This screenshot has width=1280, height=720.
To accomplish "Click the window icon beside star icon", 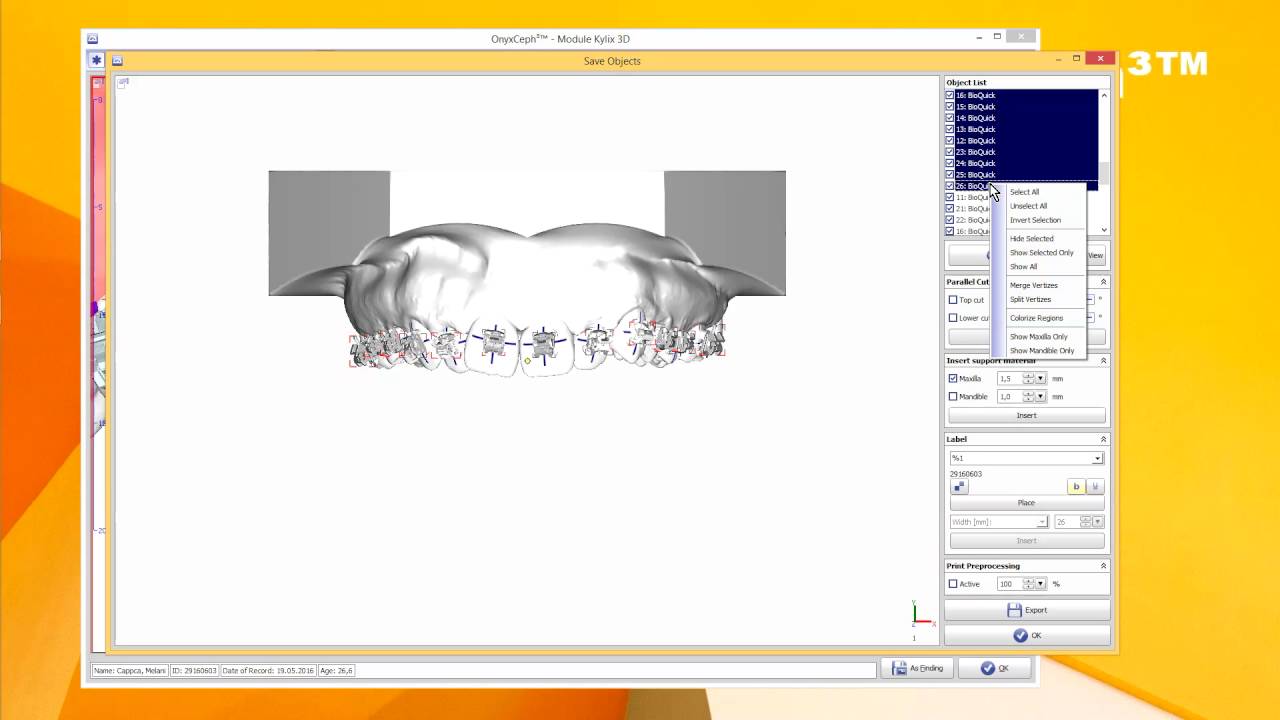I will point(117,61).
